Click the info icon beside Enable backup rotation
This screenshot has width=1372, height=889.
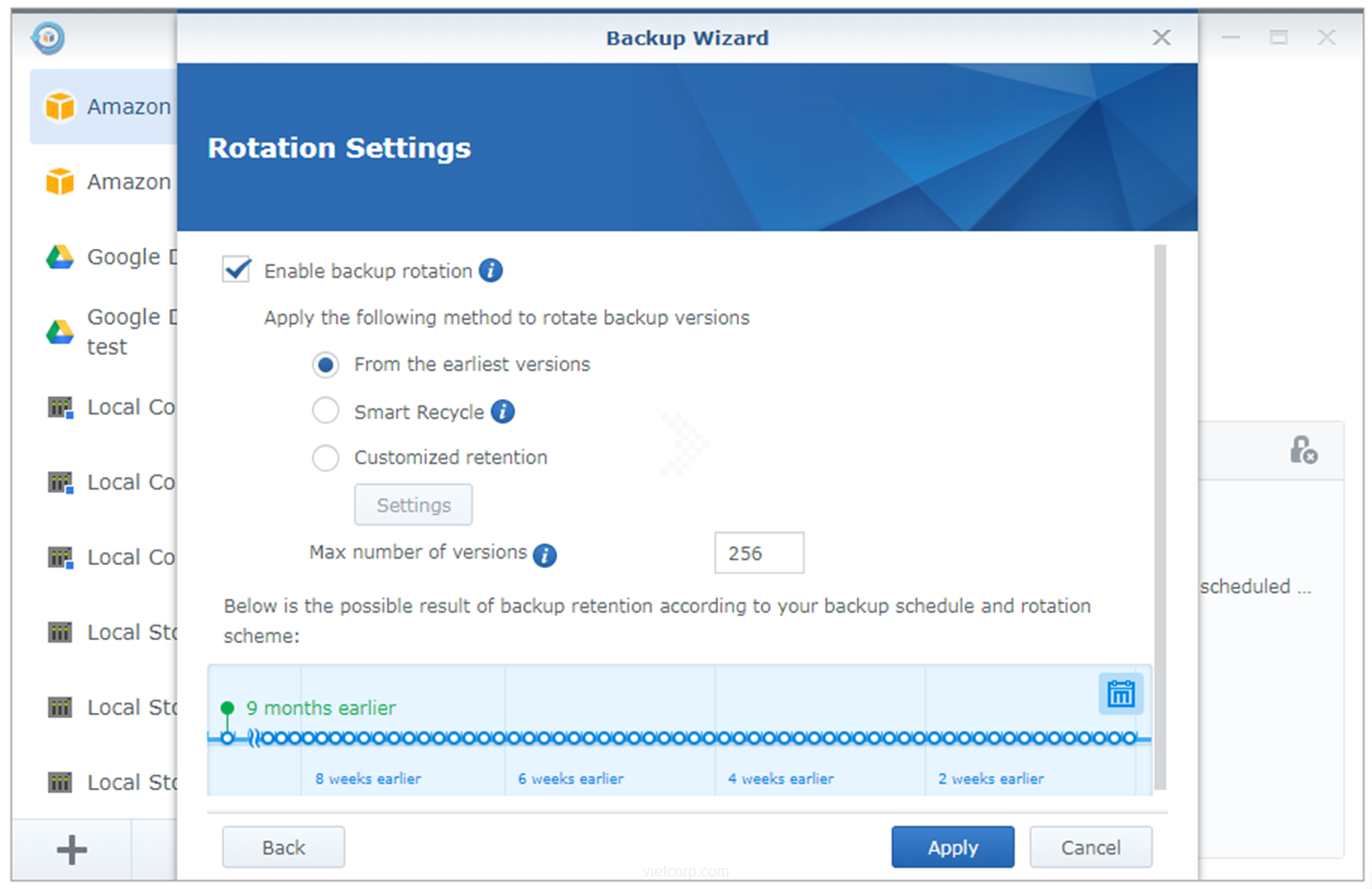point(491,271)
